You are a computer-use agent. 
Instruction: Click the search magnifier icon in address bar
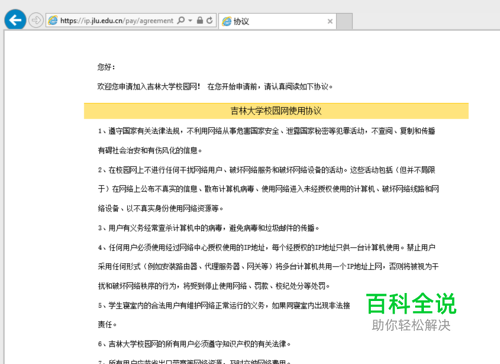pos(181,20)
